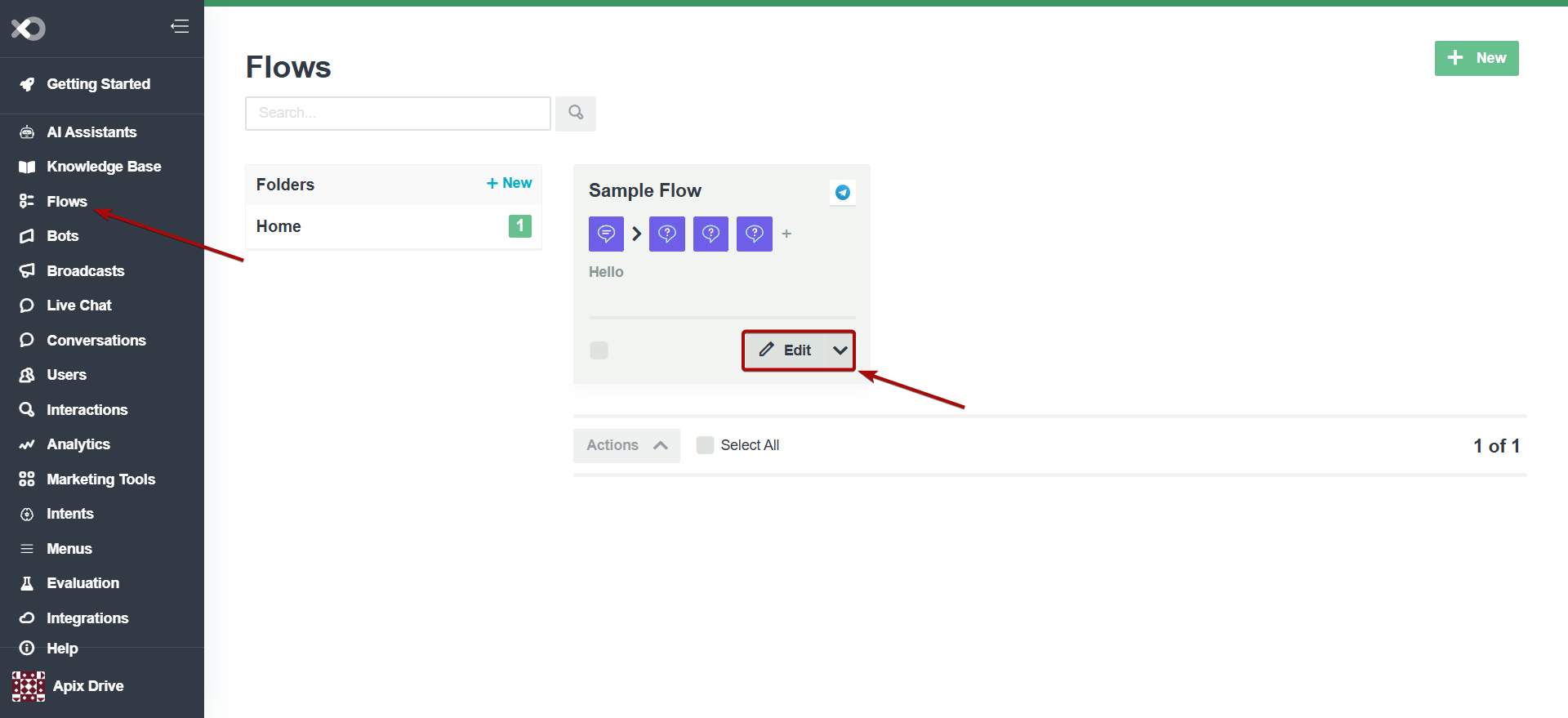Click the Menus list icon
The height and width of the screenshot is (718, 1568).
pos(27,548)
